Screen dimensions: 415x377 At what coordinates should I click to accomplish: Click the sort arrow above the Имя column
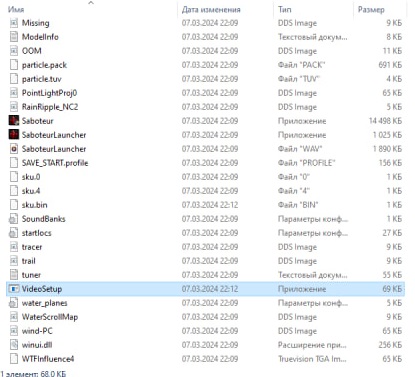pos(91,3)
